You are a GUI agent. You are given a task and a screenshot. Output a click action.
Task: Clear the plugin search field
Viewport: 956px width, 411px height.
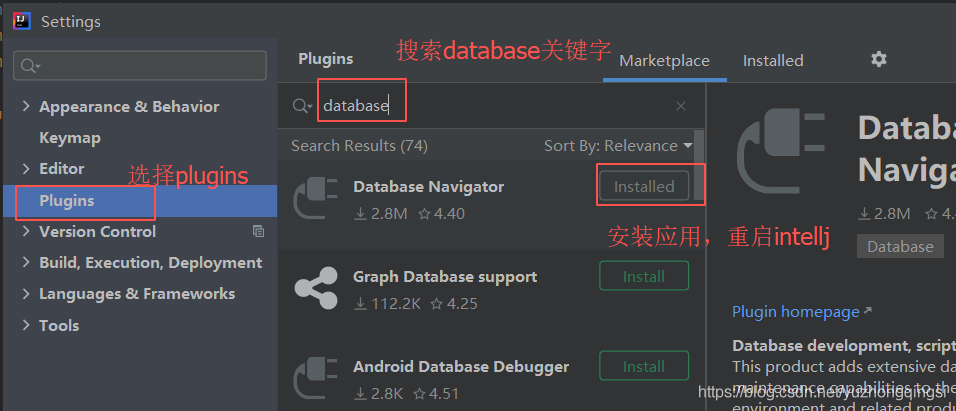click(x=681, y=106)
